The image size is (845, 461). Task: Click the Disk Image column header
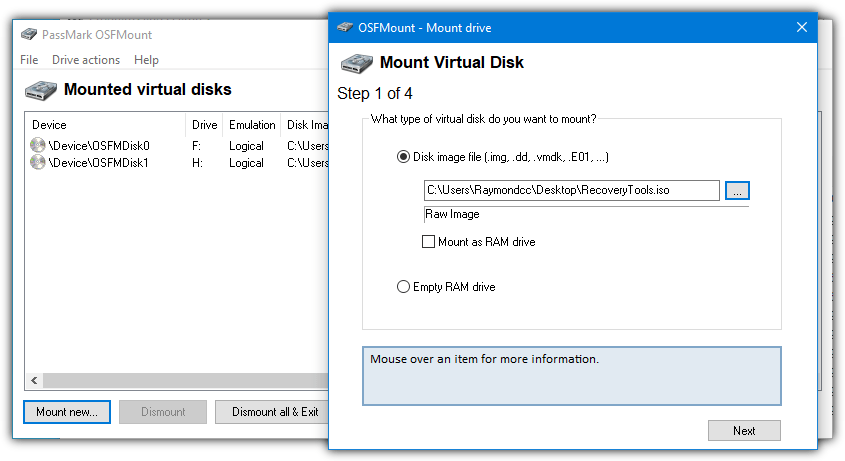[305, 125]
